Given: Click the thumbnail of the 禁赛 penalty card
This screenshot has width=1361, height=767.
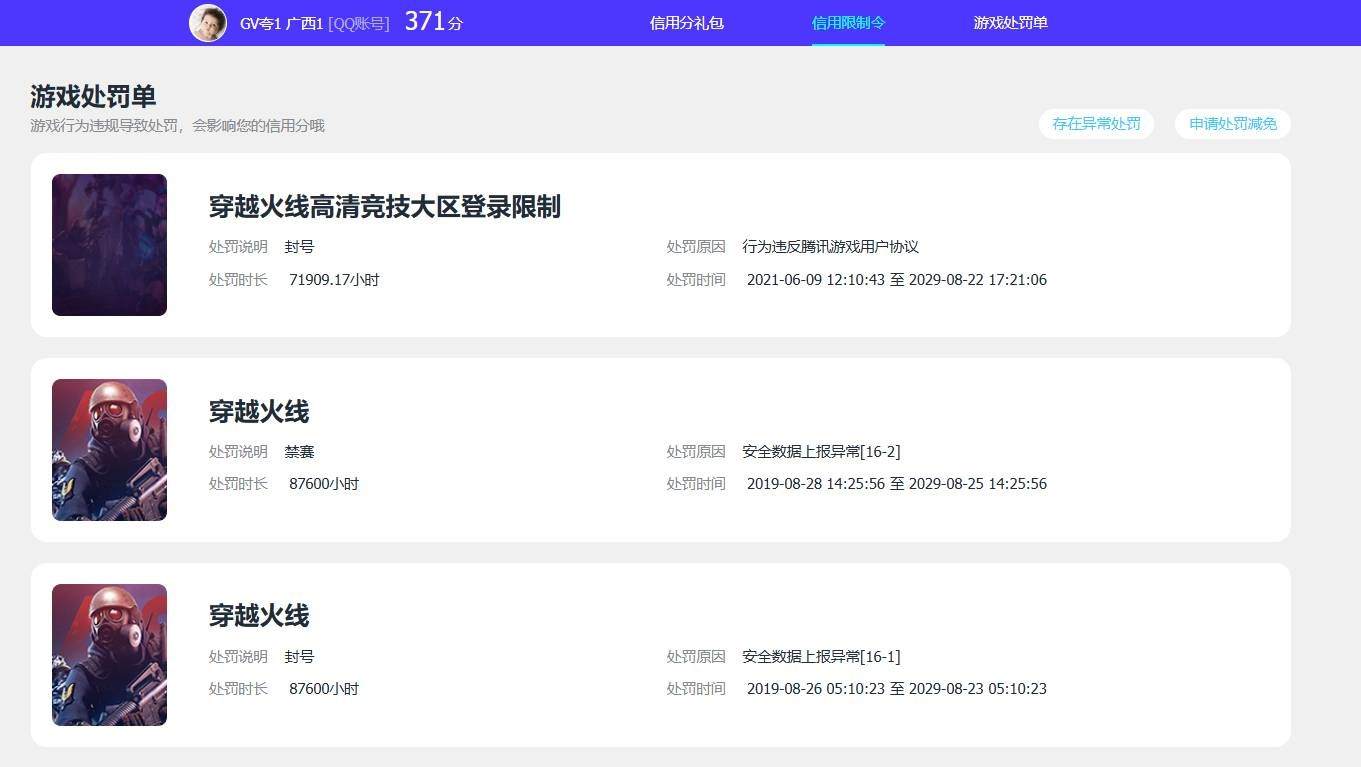Looking at the screenshot, I should coord(109,450).
